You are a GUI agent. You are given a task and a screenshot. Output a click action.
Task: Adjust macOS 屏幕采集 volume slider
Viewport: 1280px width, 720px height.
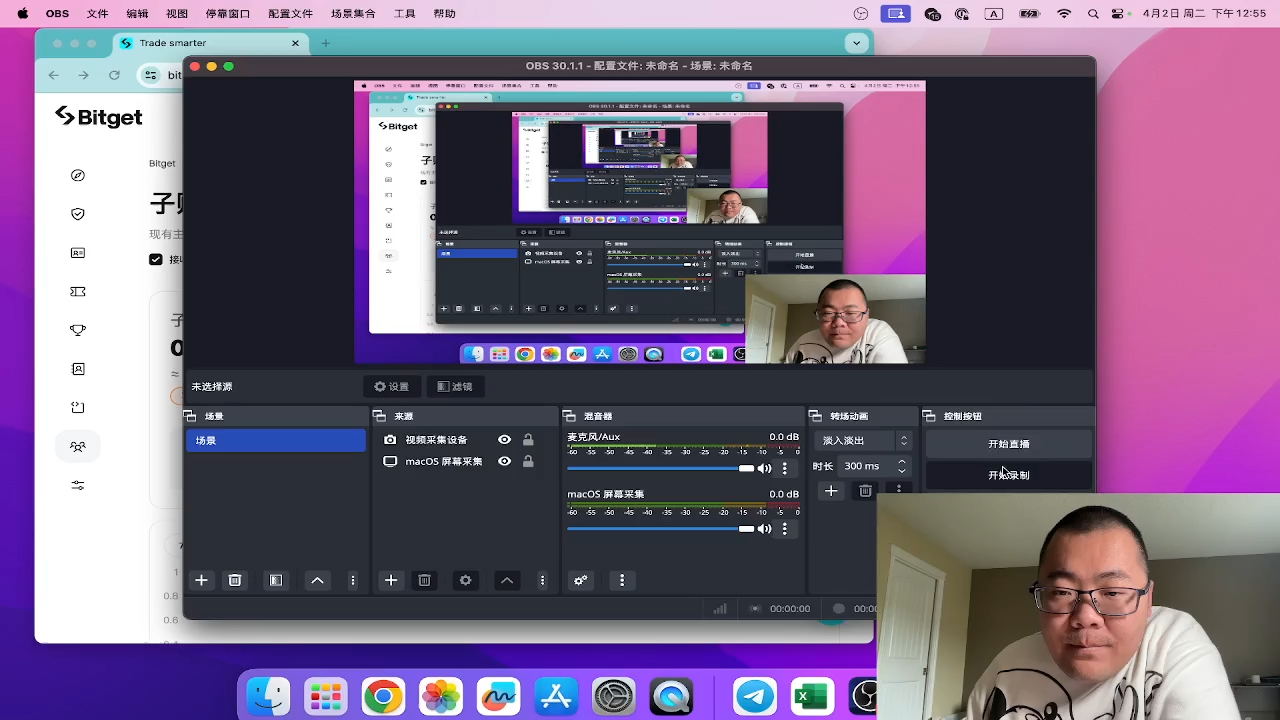point(661,528)
